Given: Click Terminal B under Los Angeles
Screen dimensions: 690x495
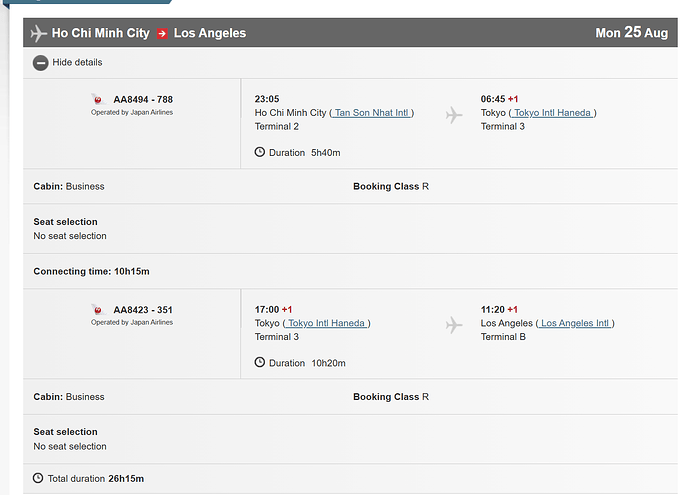Looking at the screenshot, I should pos(503,337).
